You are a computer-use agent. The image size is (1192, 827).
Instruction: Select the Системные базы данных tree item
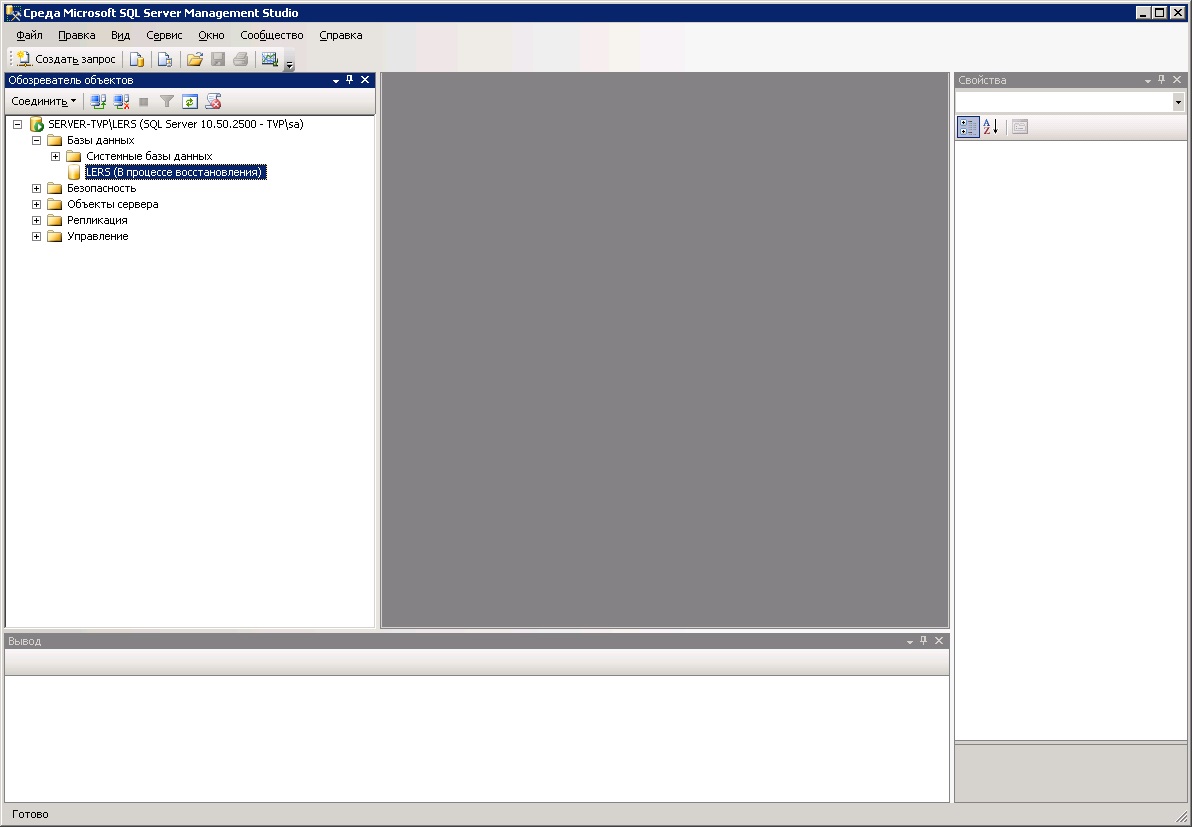(149, 156)
